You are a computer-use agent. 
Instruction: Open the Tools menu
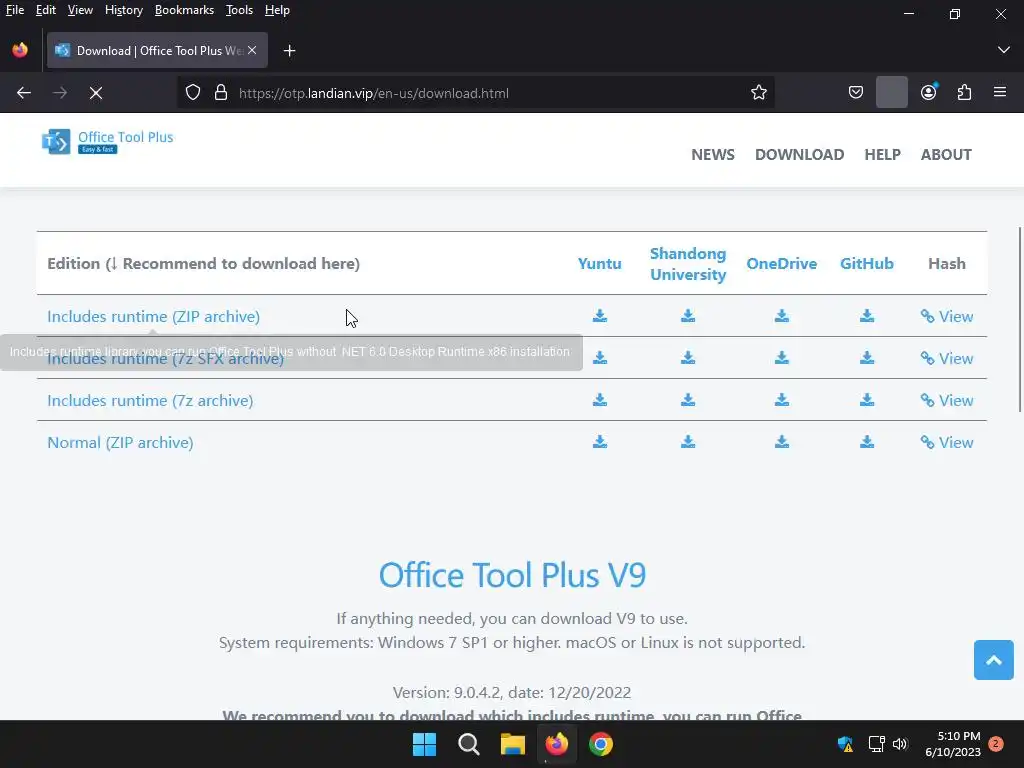239,10
